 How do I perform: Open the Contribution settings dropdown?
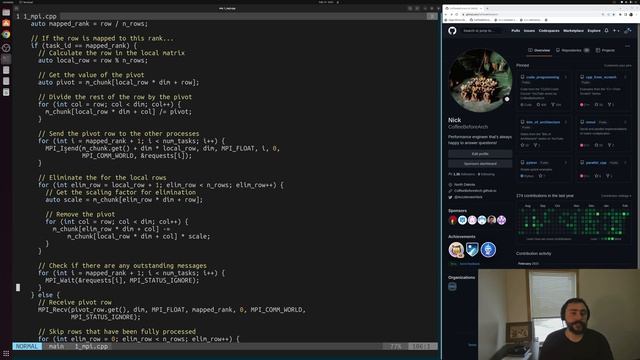point(616,196)
